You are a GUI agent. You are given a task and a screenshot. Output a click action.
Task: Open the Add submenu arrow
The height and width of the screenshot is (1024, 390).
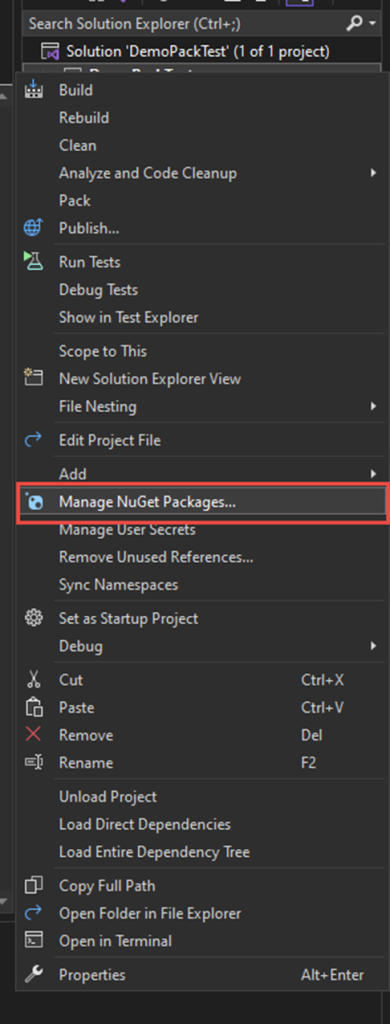[374, 473]
